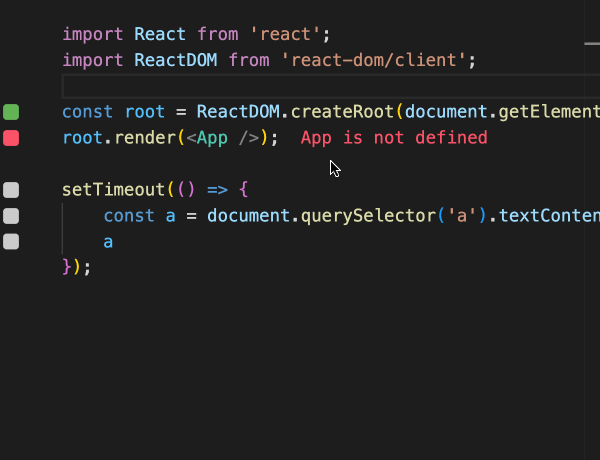This screenshot has height=460, width=600.
Task: Click the gray marker beside the lone a line
Action: point(11,241)
